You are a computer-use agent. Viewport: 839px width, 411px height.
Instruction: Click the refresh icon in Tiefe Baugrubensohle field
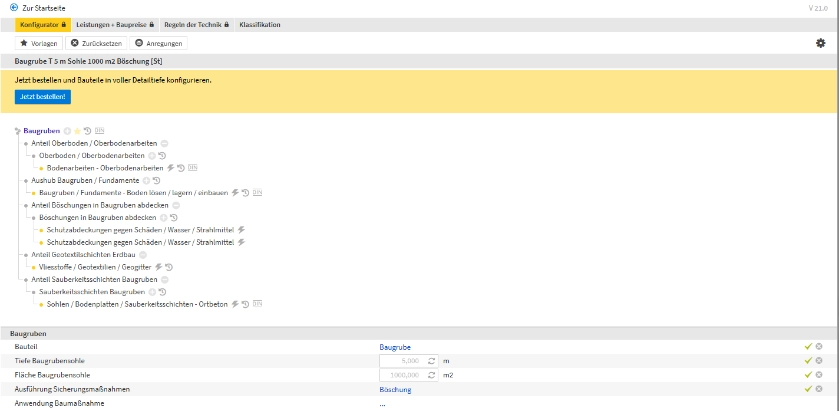pyautogui.click(x=431, y=360)
